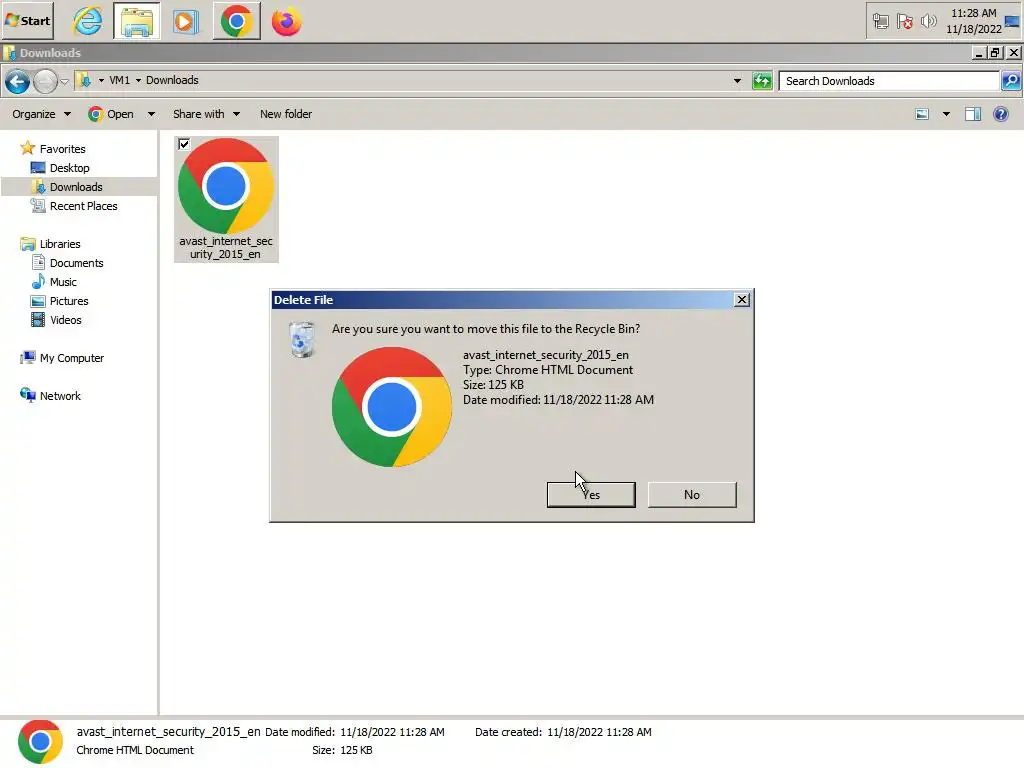
Task: Open Windows Explorer taskbar icon
Action: click(x=136, y=21)
